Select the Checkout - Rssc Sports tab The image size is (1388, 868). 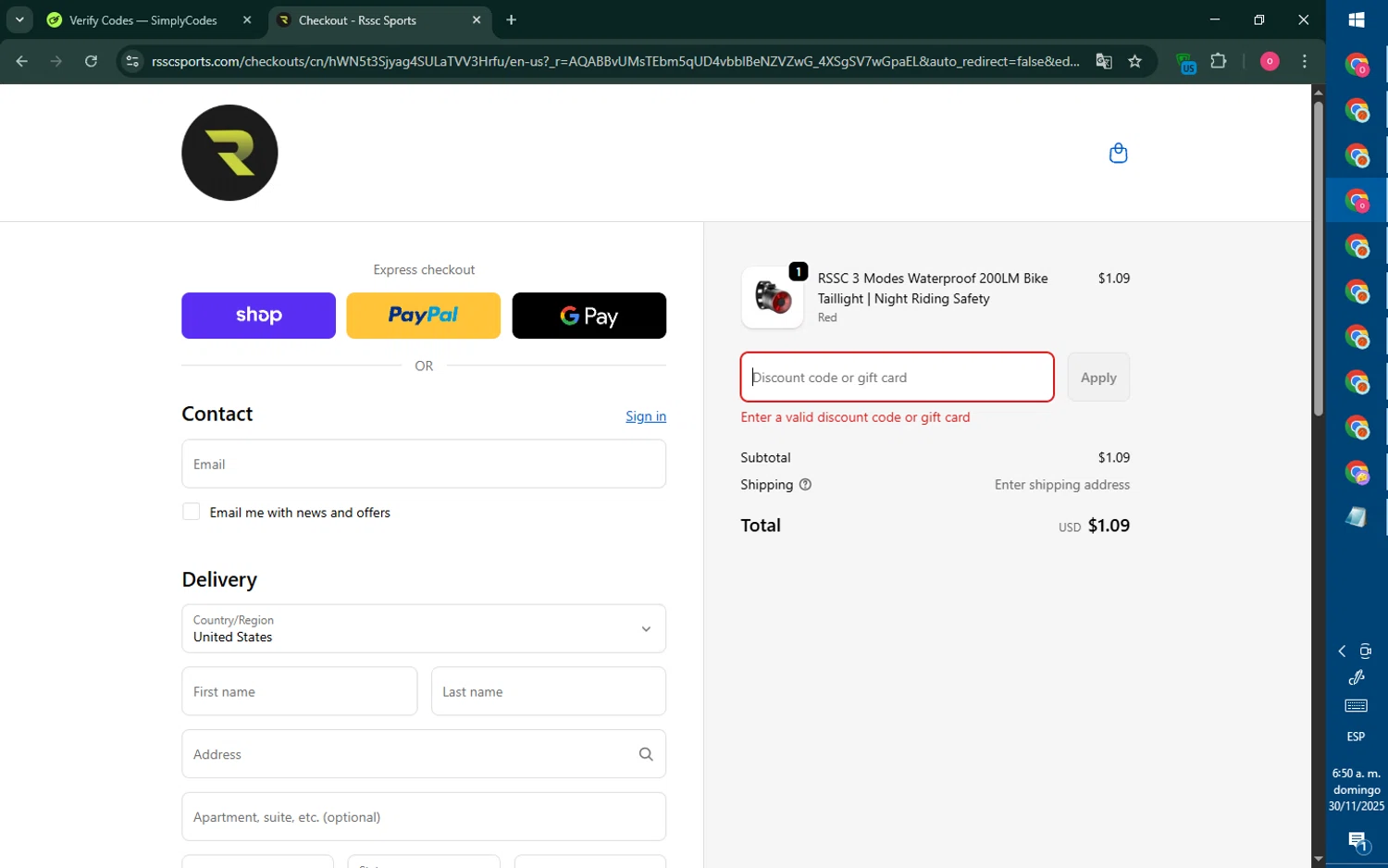379,19
